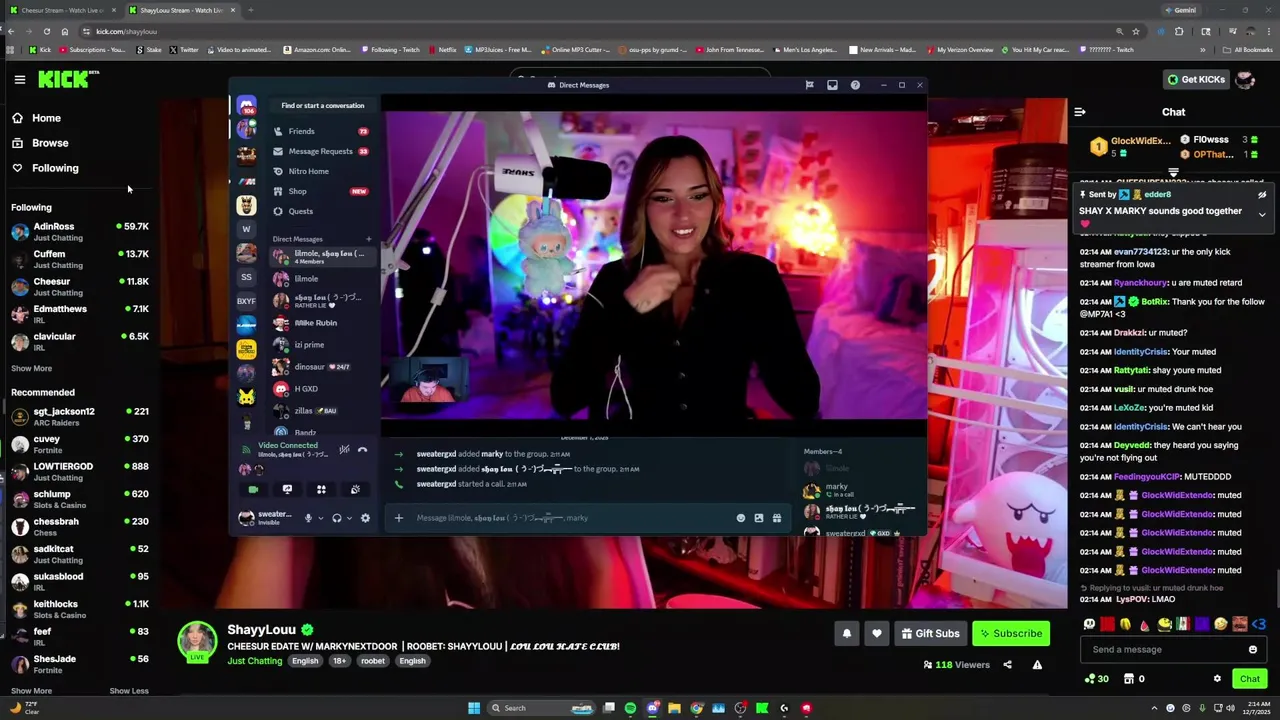The width and height of the screenshot is (1280, 720).
Task: Follow ShayyLouu with heart button
Action: pyautogui.click(x=876, y=633)
